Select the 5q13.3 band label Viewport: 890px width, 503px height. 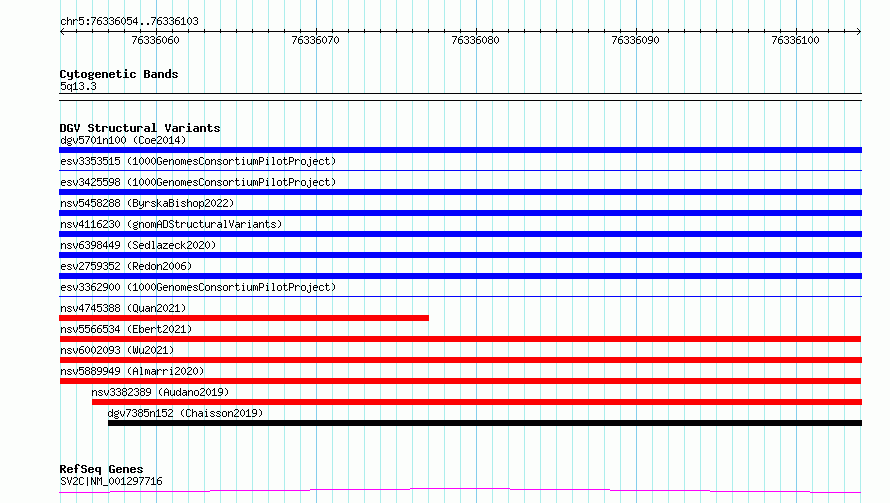coord(78,86)
